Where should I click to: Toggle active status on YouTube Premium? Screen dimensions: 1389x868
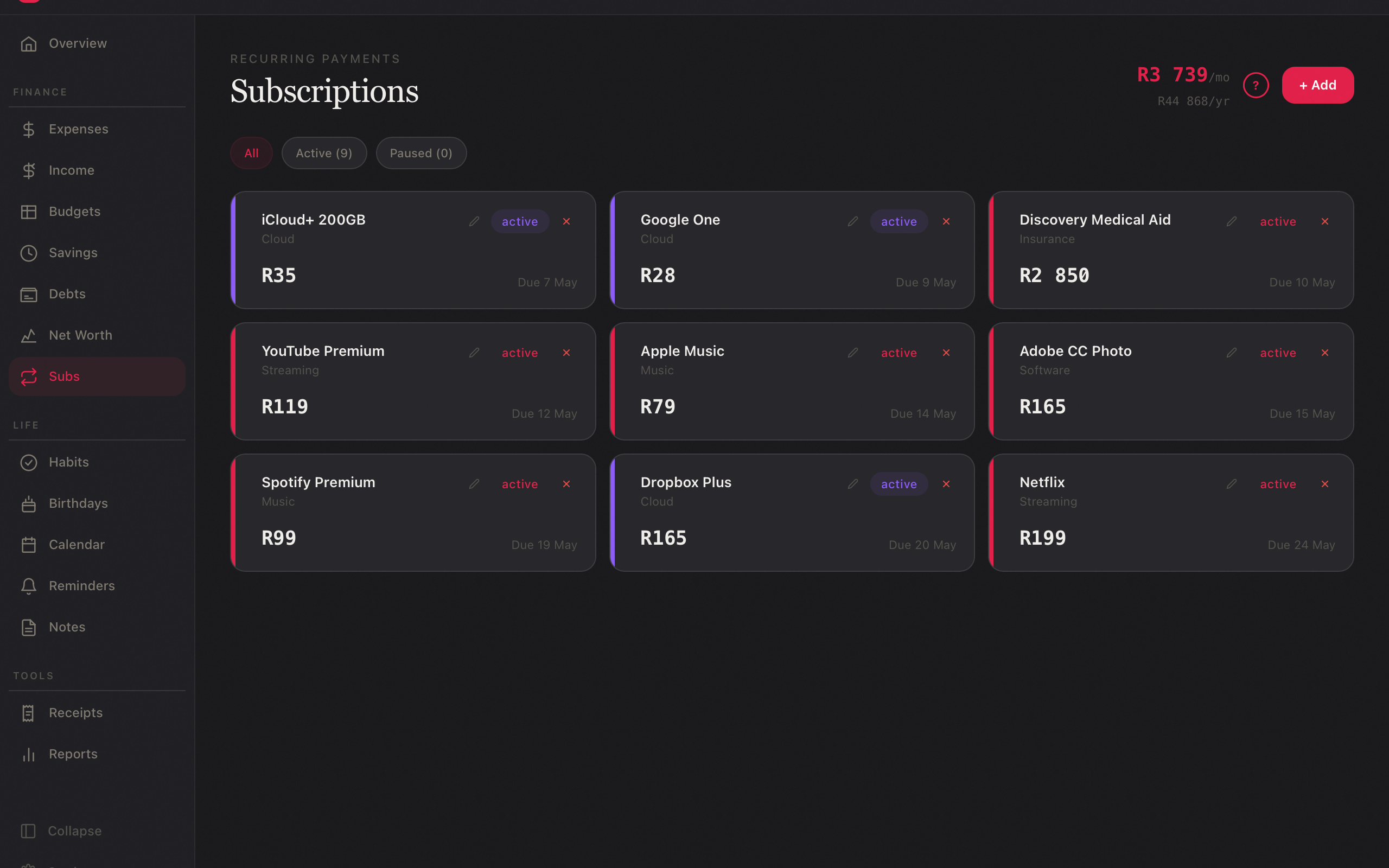click(520, 353)
